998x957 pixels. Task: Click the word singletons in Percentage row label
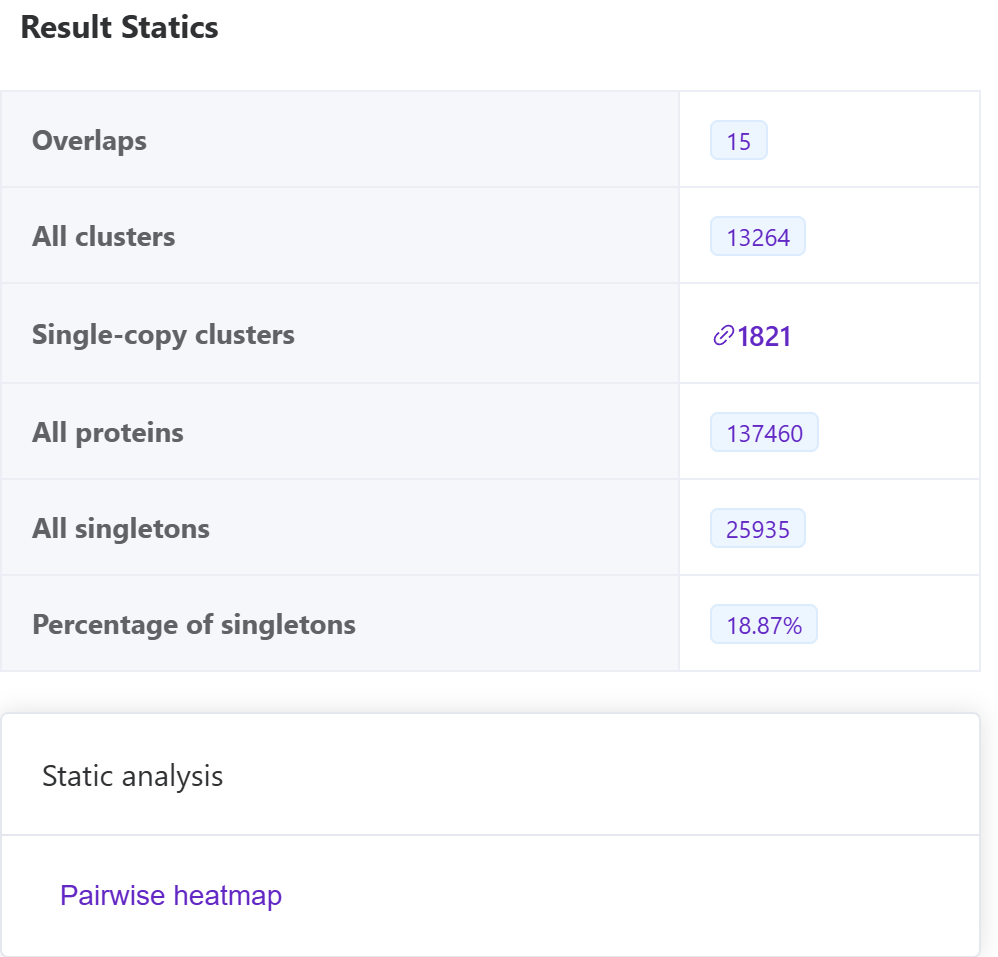[295, 626]
